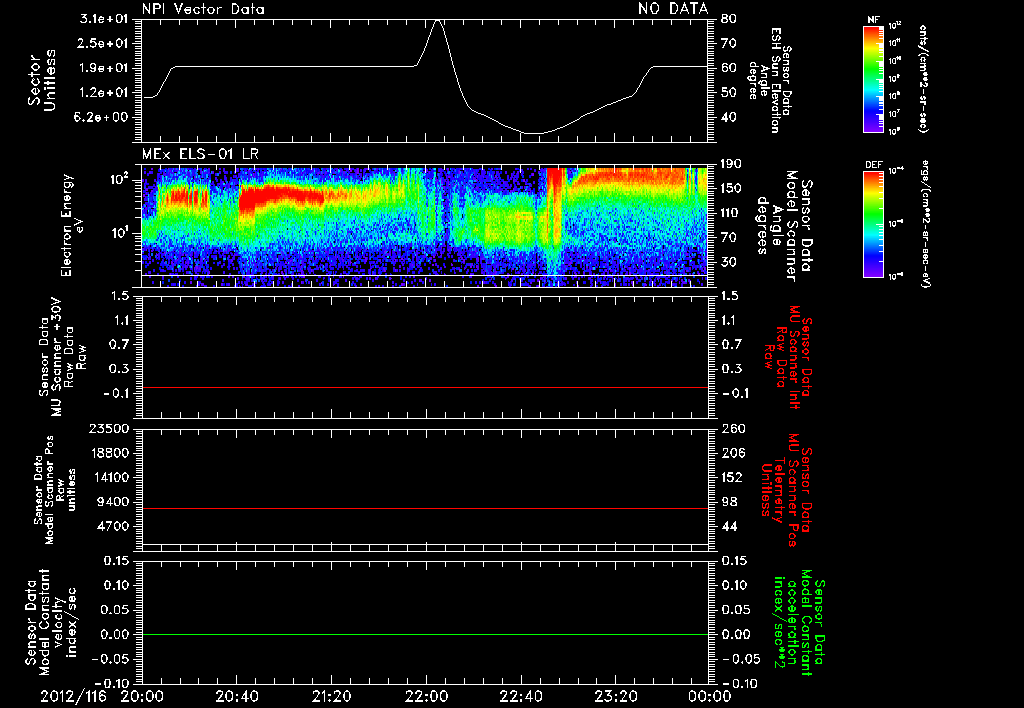Click the NPI Vector Data panel title

point(203,9)
